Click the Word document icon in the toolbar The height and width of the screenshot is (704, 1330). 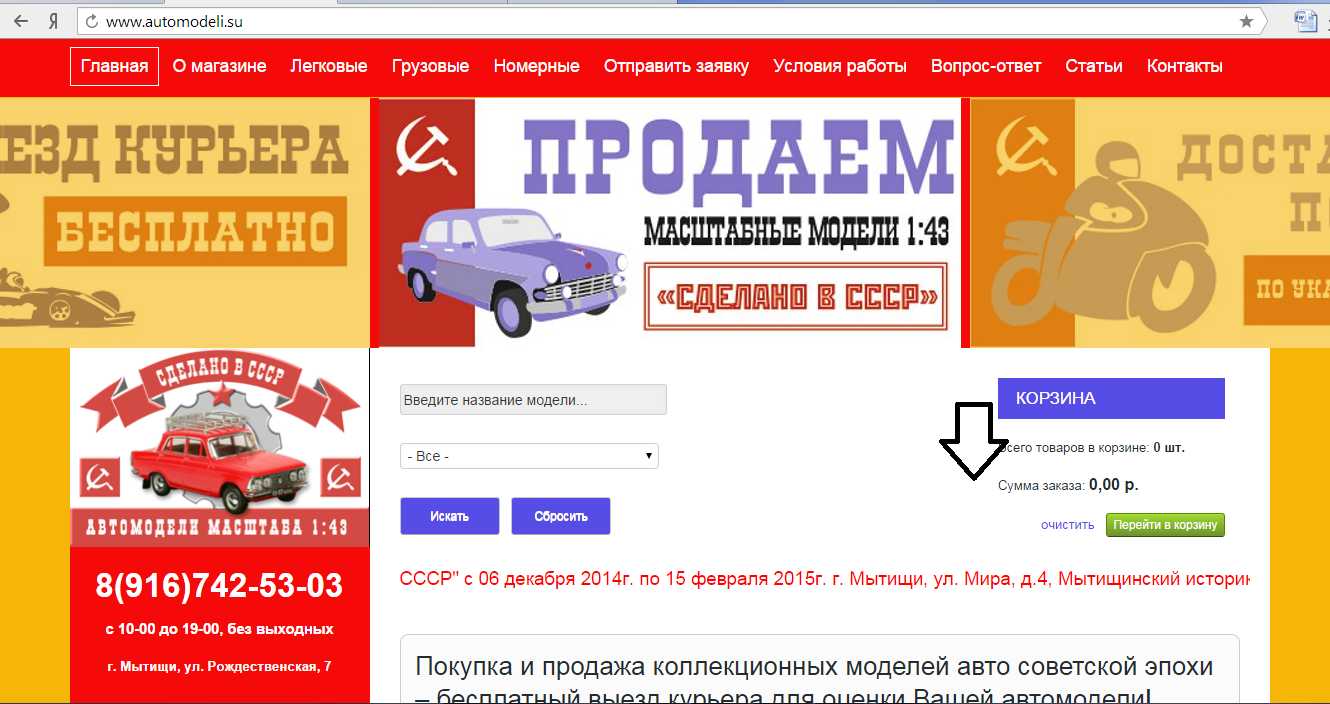[x=1304, y=20]
